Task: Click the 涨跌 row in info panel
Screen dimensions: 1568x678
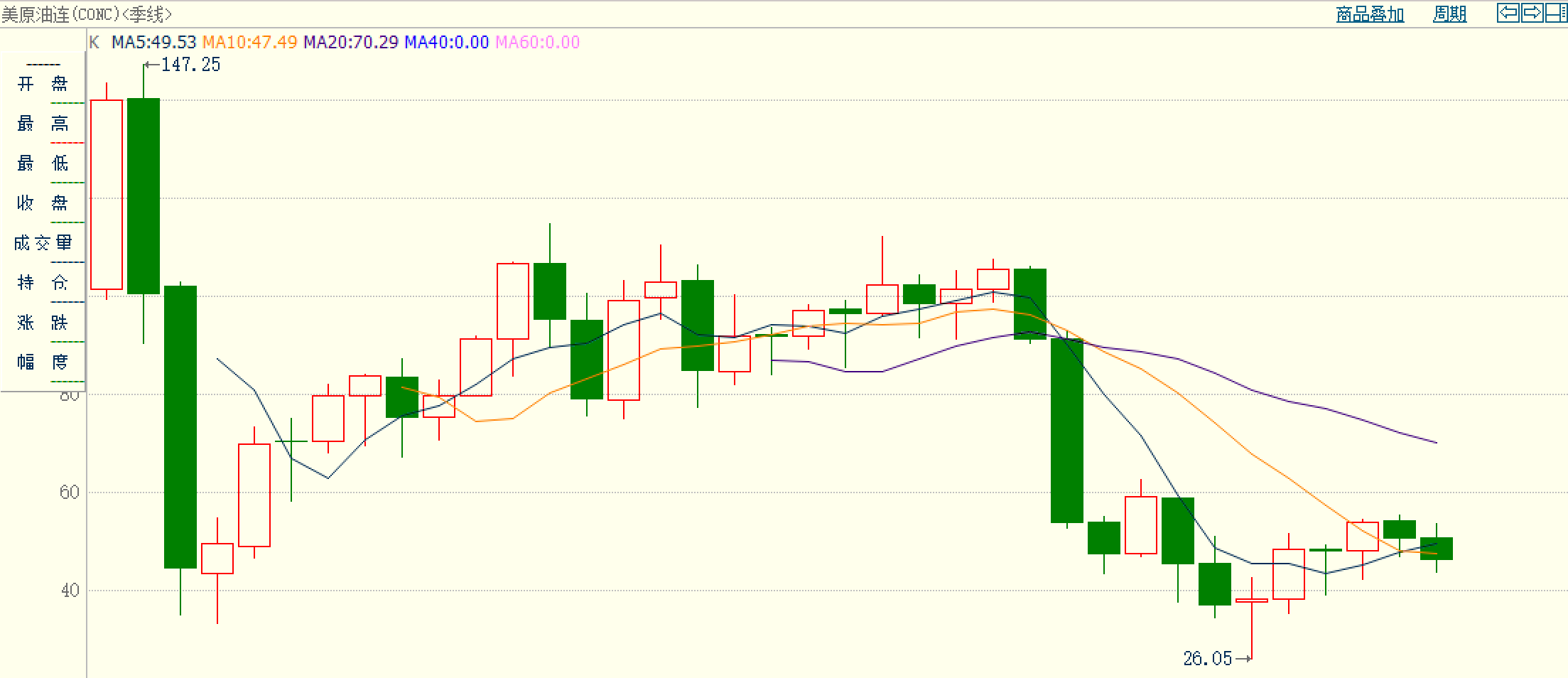Action: pos(43,323)
